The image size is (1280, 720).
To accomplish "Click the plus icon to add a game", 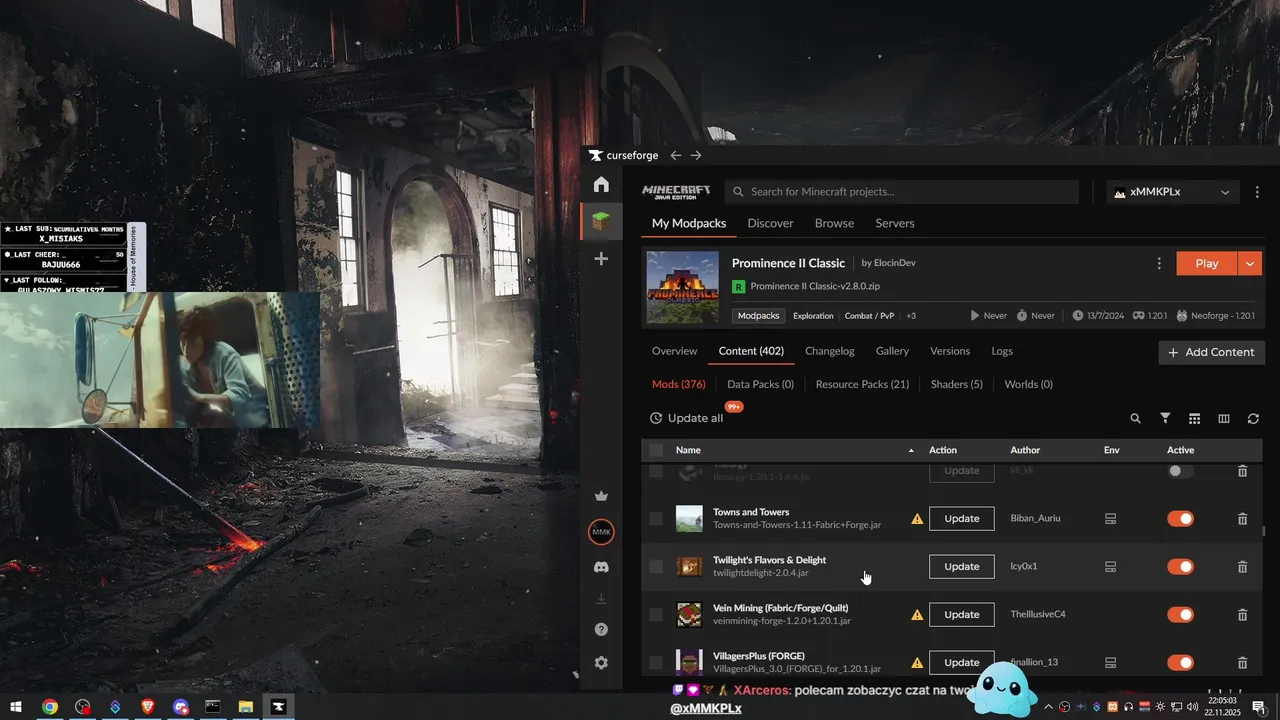I will point(601,259).
